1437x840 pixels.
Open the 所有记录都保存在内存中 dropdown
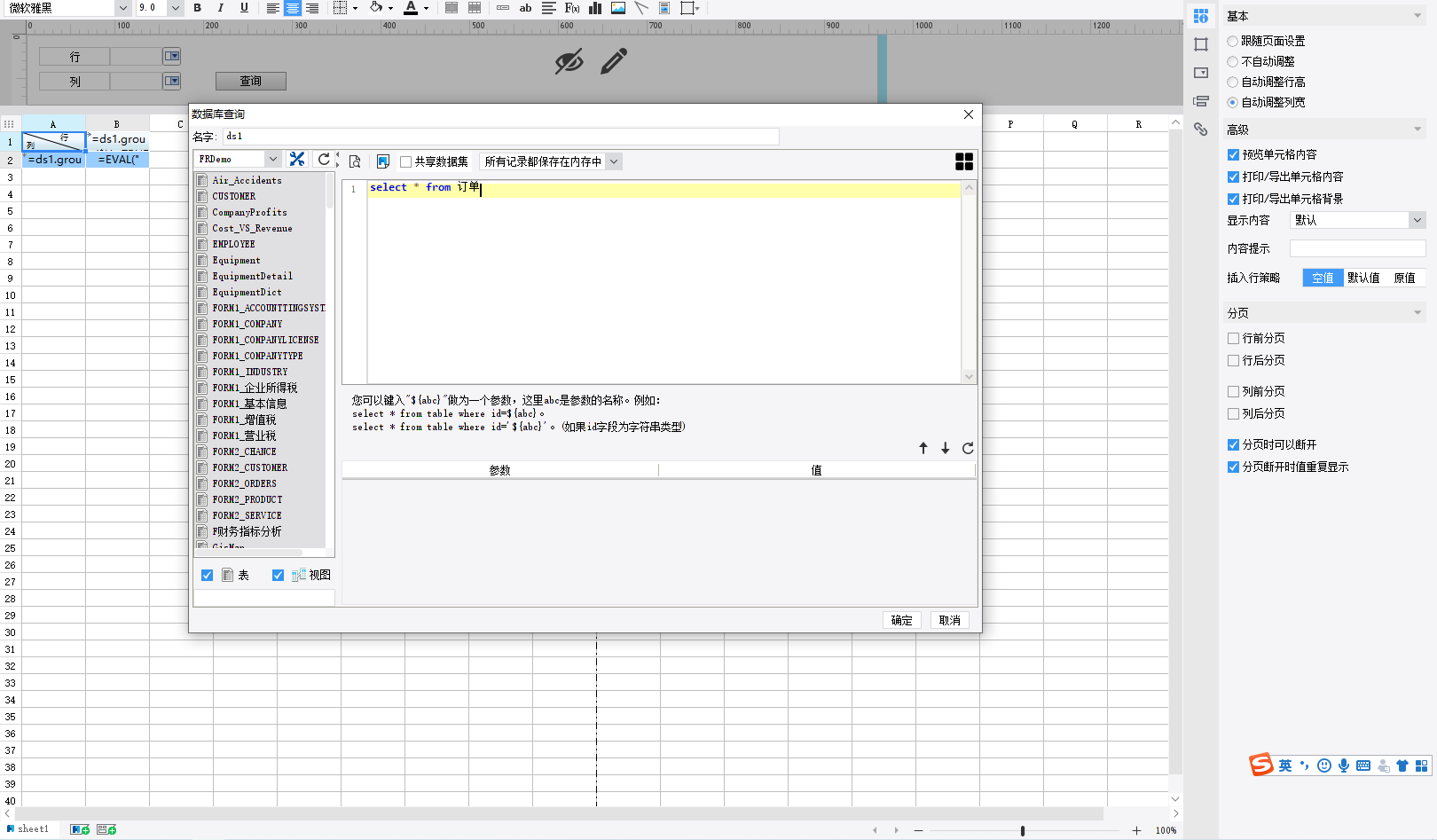click(x=614, y=162)
